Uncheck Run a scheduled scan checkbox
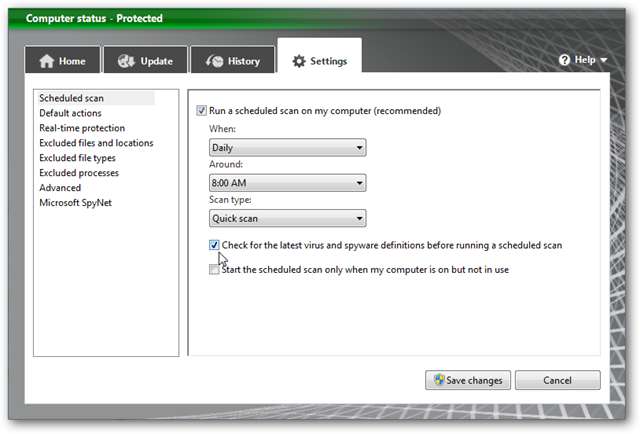Viewport: 640px width, 434px height. pyautogui.click(x=201, y=111)
